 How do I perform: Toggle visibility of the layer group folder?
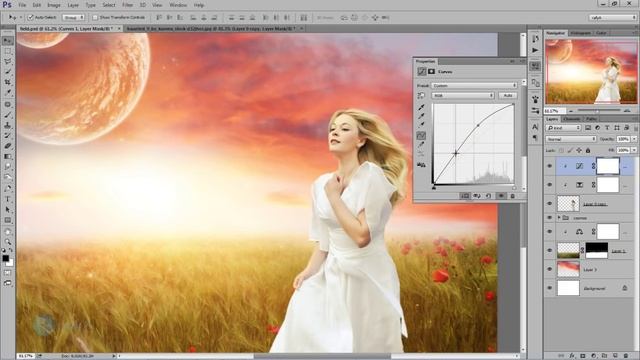click(549, 218)
